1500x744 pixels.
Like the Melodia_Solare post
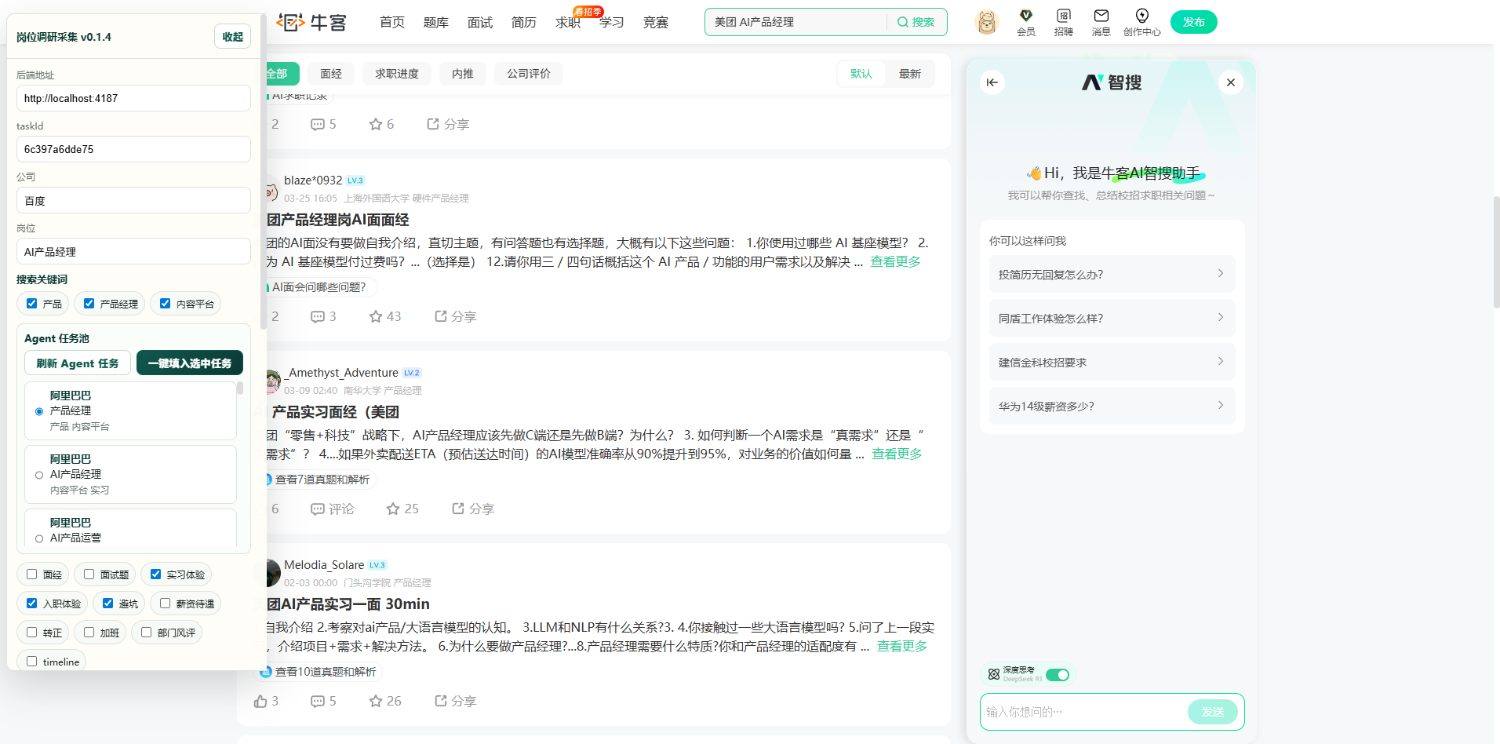coord(267,701)
